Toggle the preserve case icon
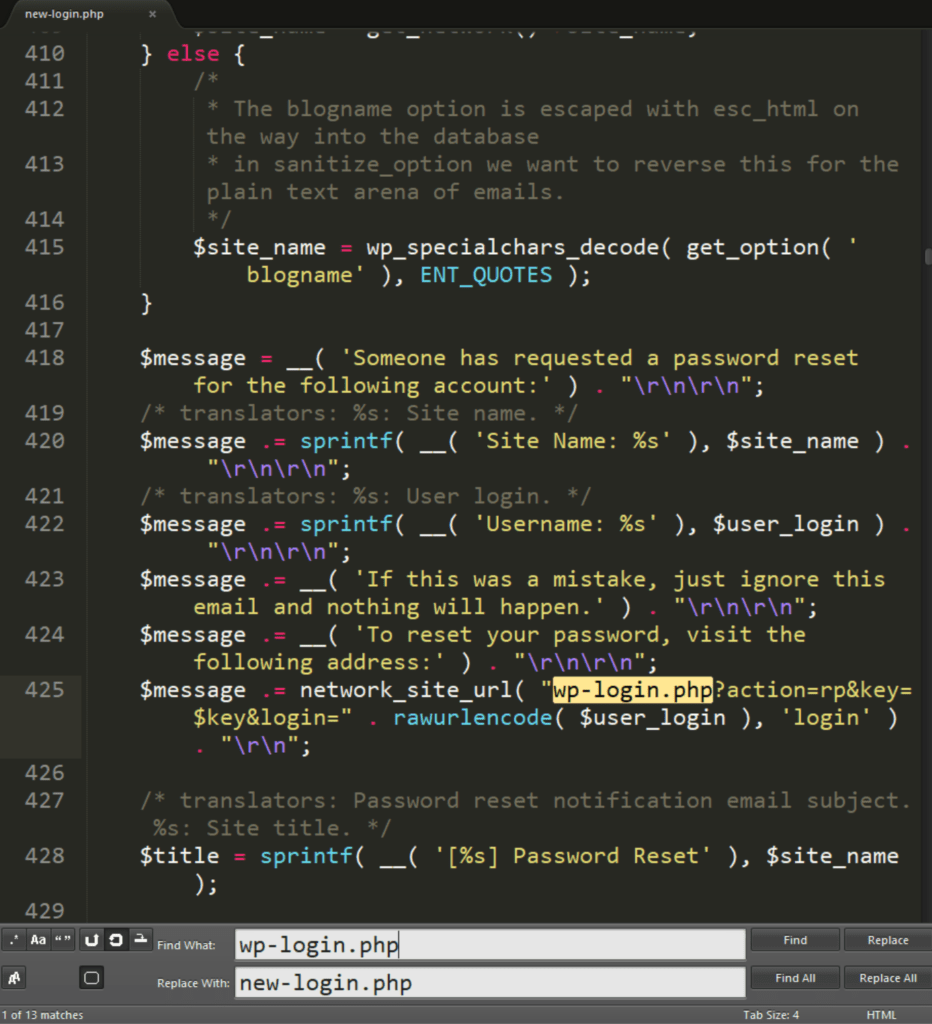The width and height of the screenshot is (932, 1024). click(x=14, y=979)
